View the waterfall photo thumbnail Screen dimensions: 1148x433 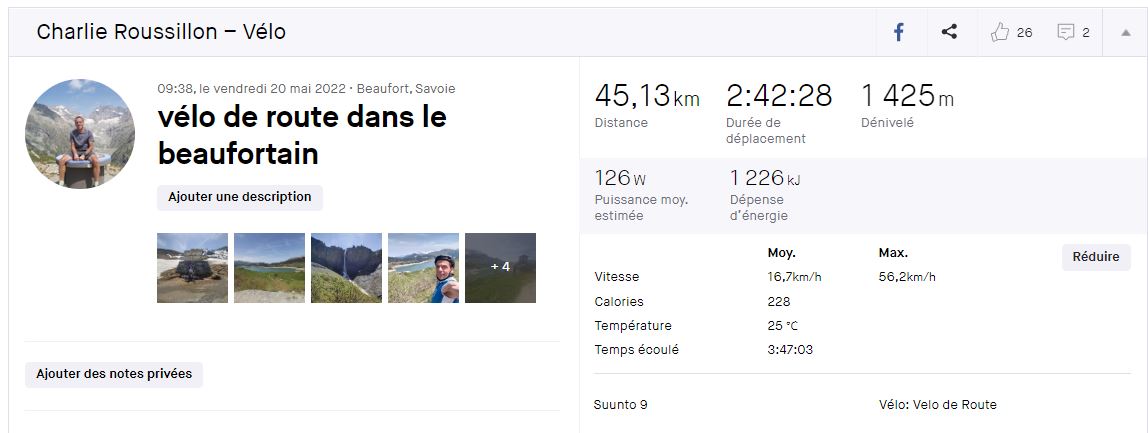[346, 268]
